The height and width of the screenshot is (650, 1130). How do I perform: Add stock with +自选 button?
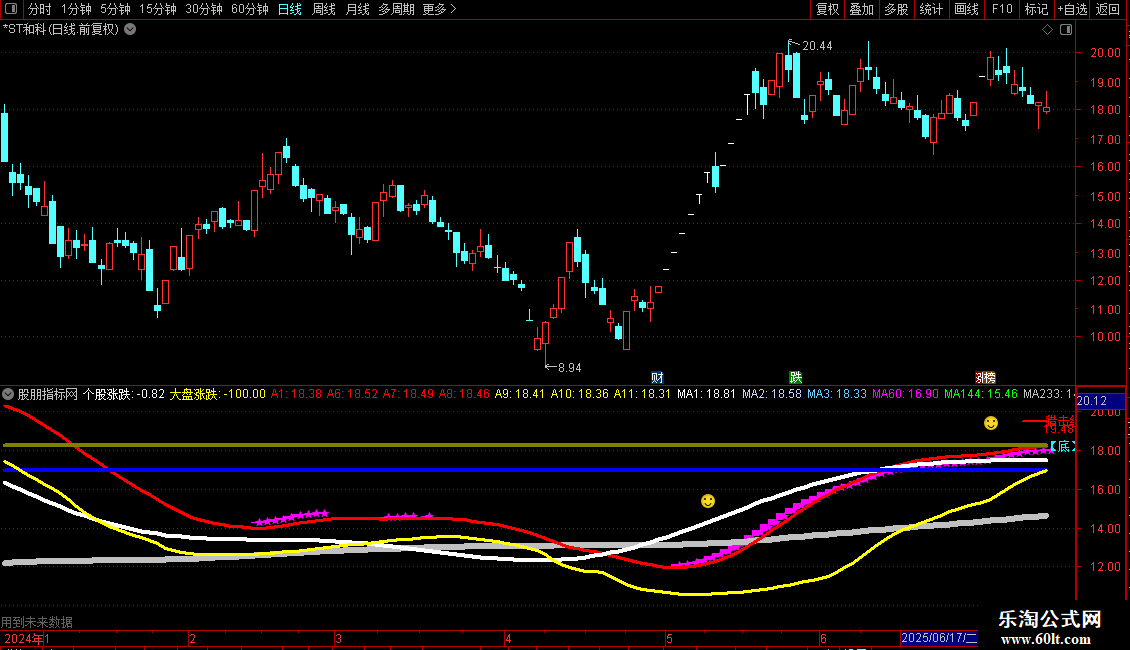pos(1072,9)
